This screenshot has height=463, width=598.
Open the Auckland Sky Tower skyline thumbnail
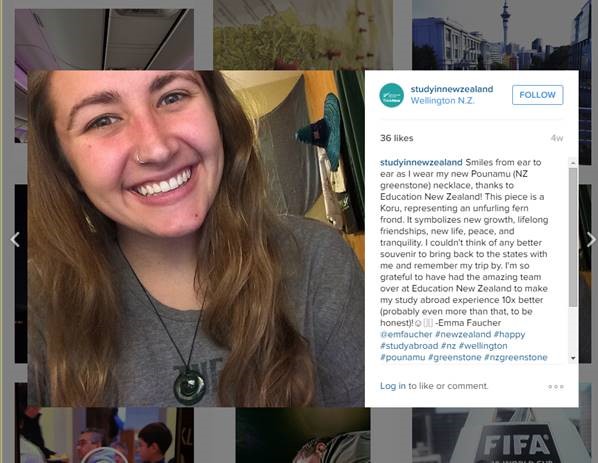tap(502, 35)
